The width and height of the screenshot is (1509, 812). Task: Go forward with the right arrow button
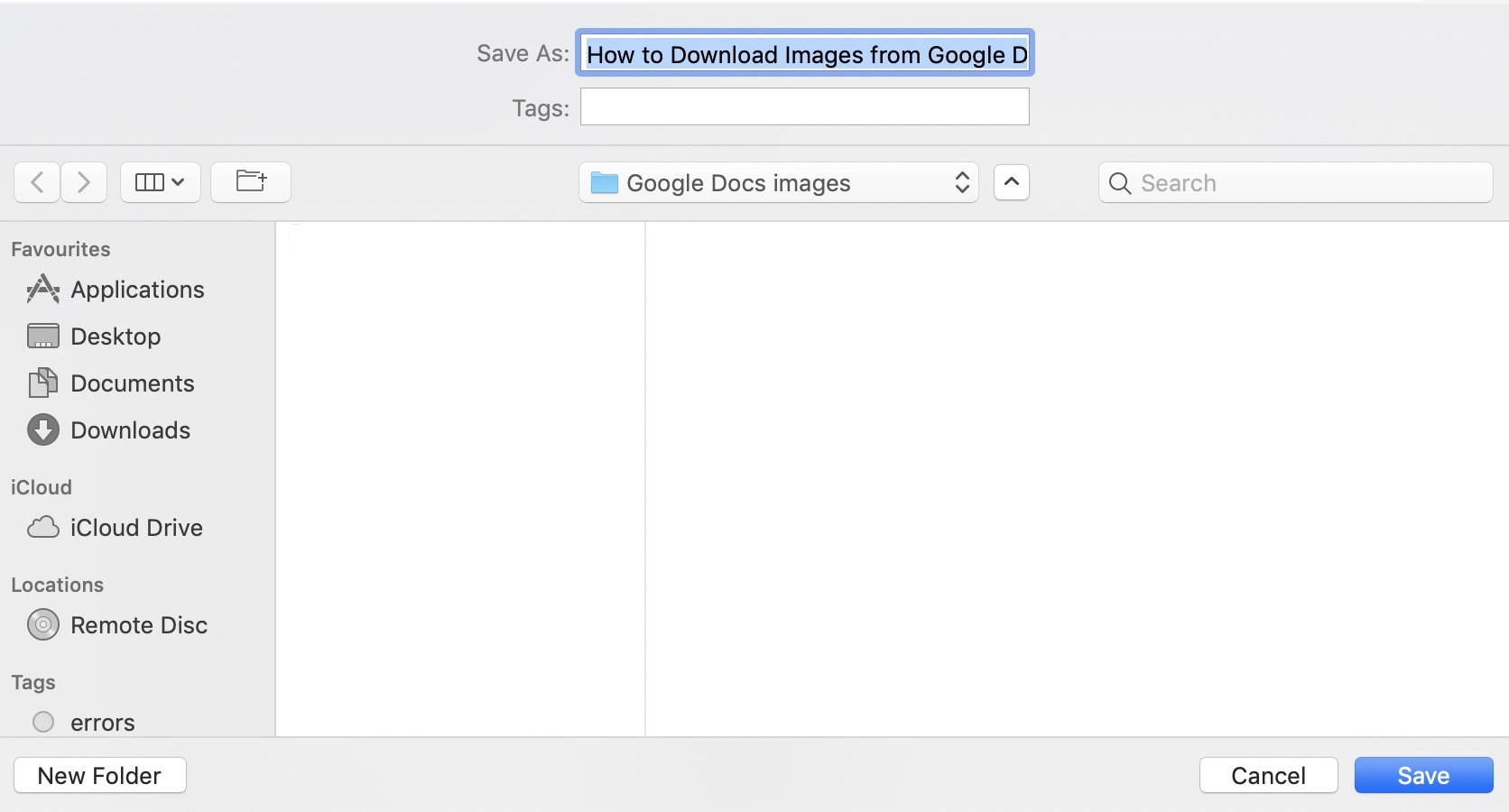point(84,182)
